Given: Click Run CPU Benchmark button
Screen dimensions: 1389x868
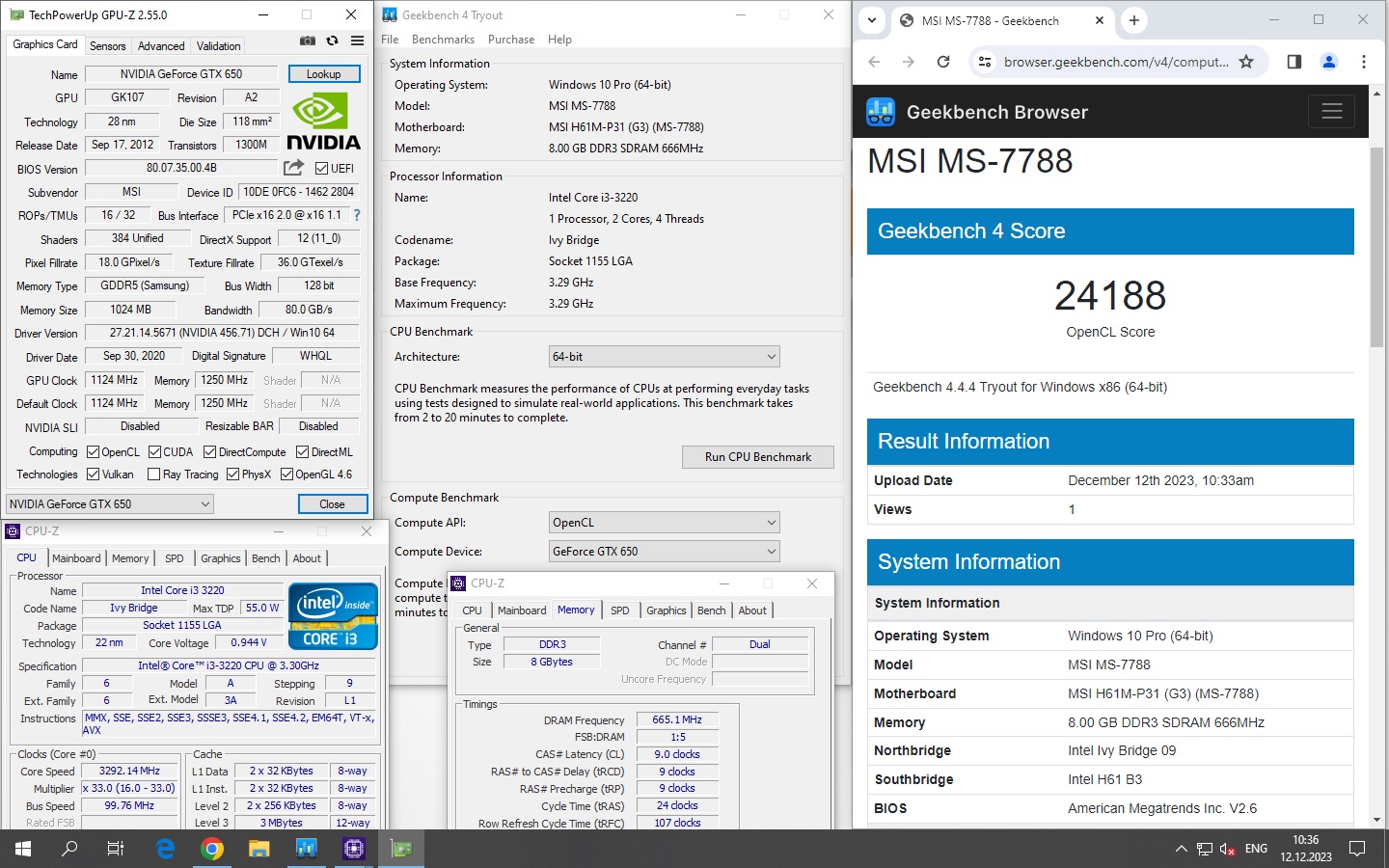Looking at the screenshot, I should tap(757, 457).
